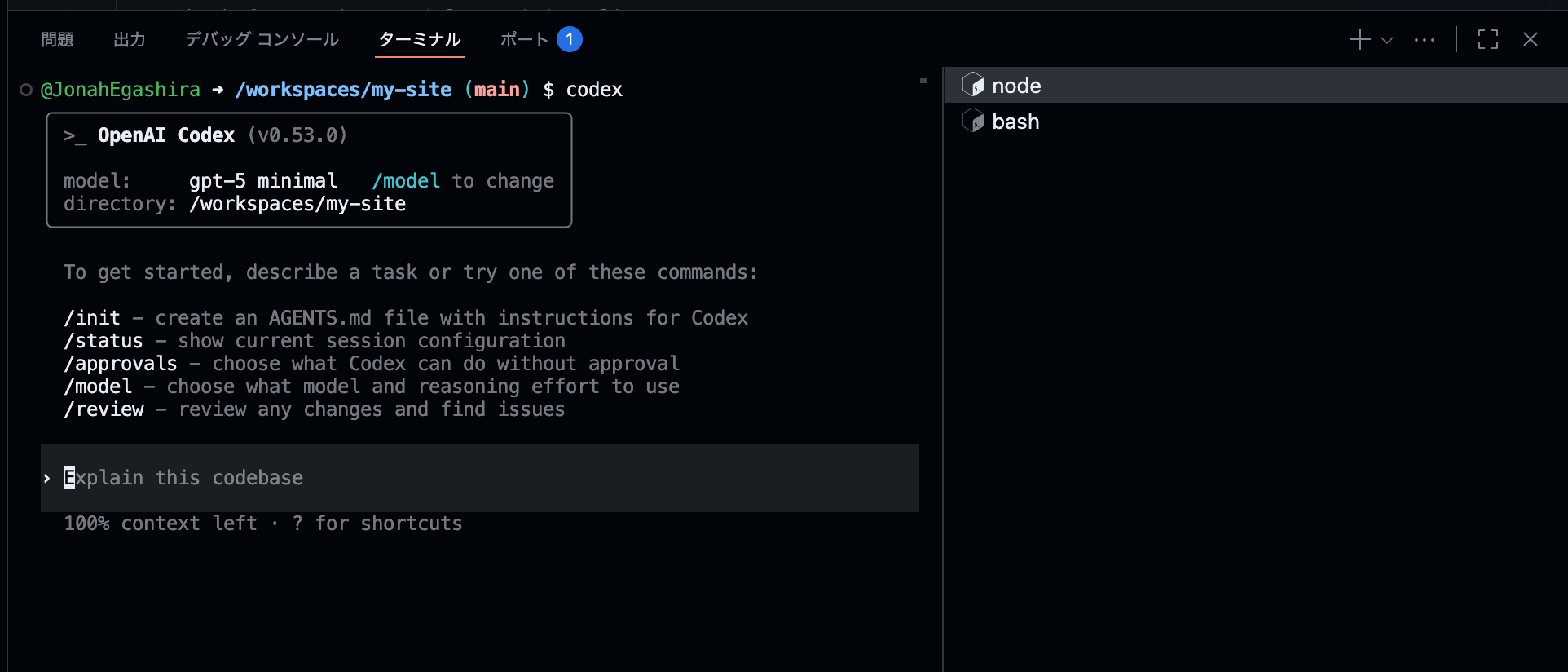This screenshot has height=672, width=1568.
Task: Click the /init command text
Action: coord(92,318)
